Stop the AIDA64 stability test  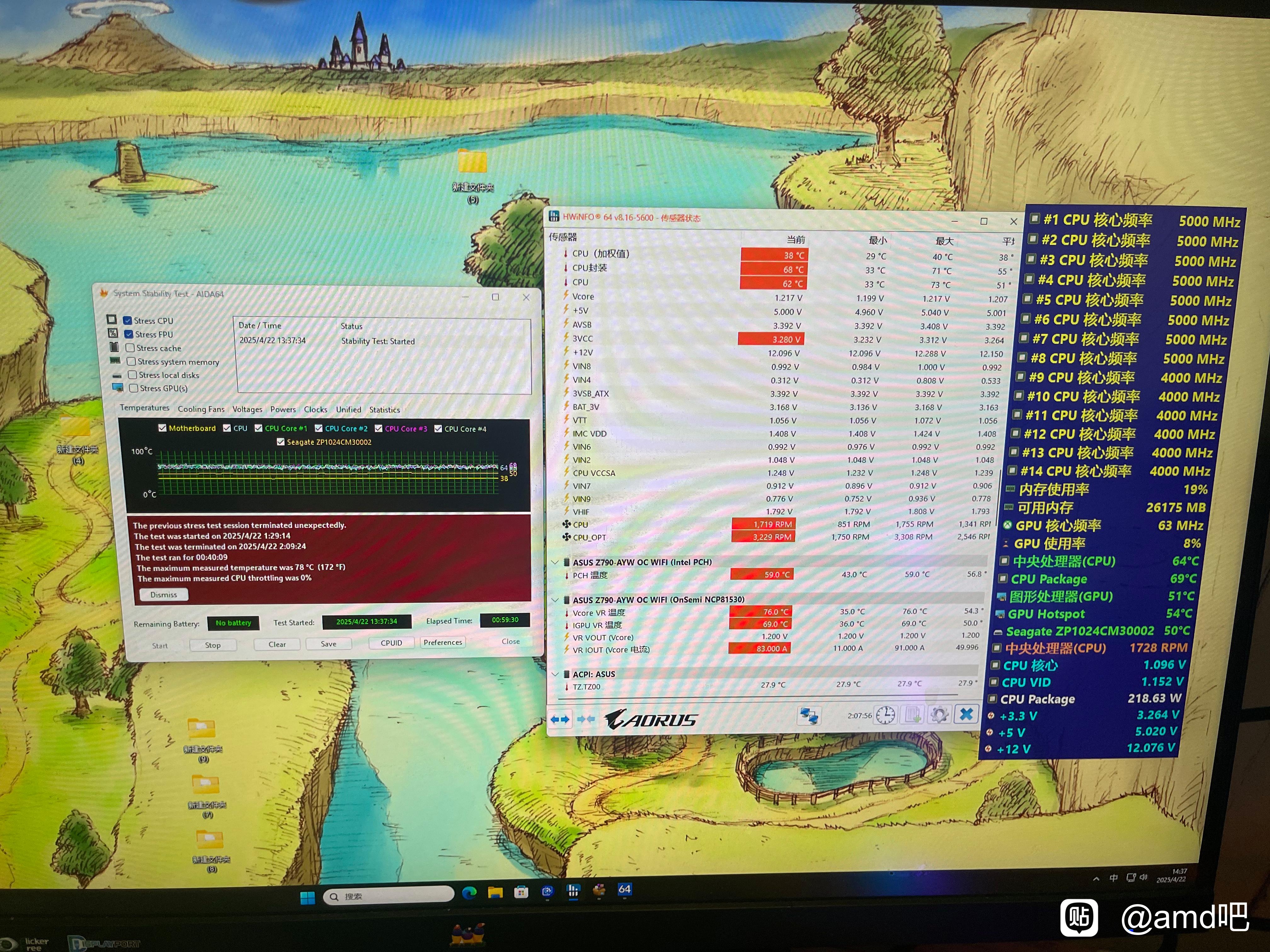[213, 645]
